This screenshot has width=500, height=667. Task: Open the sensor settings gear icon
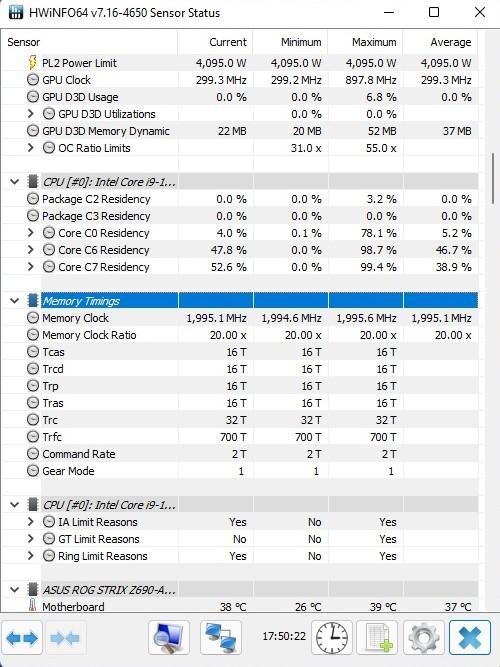(x=423, y=638)
